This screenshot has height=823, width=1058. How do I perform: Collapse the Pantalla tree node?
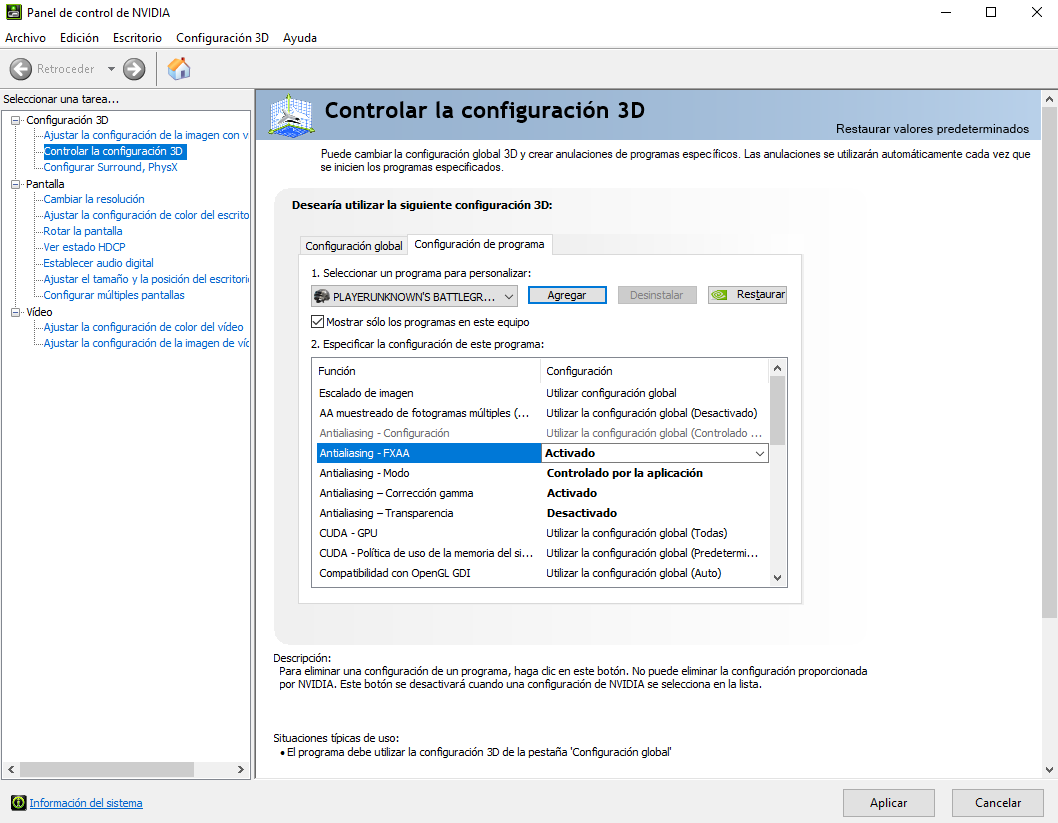(x=16, y=184)
